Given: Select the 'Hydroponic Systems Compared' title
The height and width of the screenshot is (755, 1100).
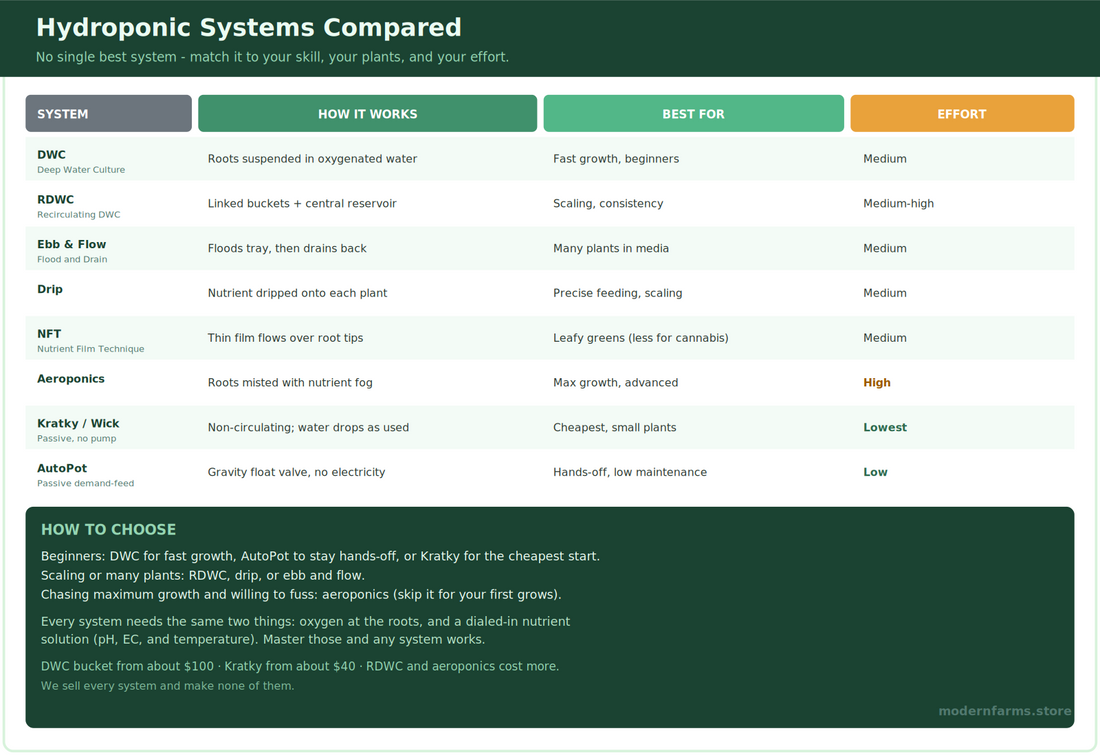Looking at the screenshot, I should pyautogui.click(x=249, y=27).
